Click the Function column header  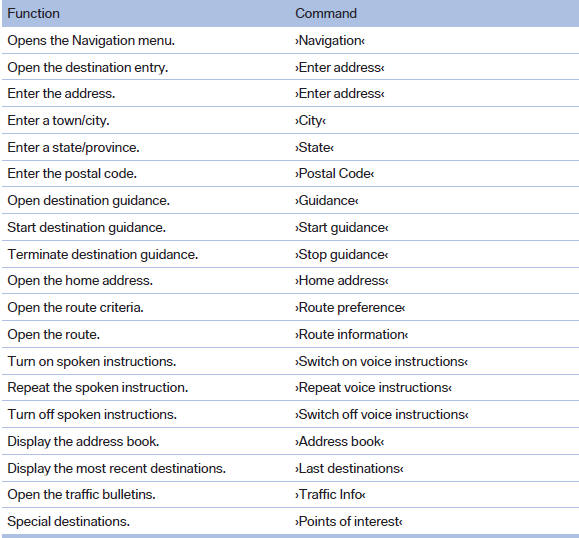(33, 14)
